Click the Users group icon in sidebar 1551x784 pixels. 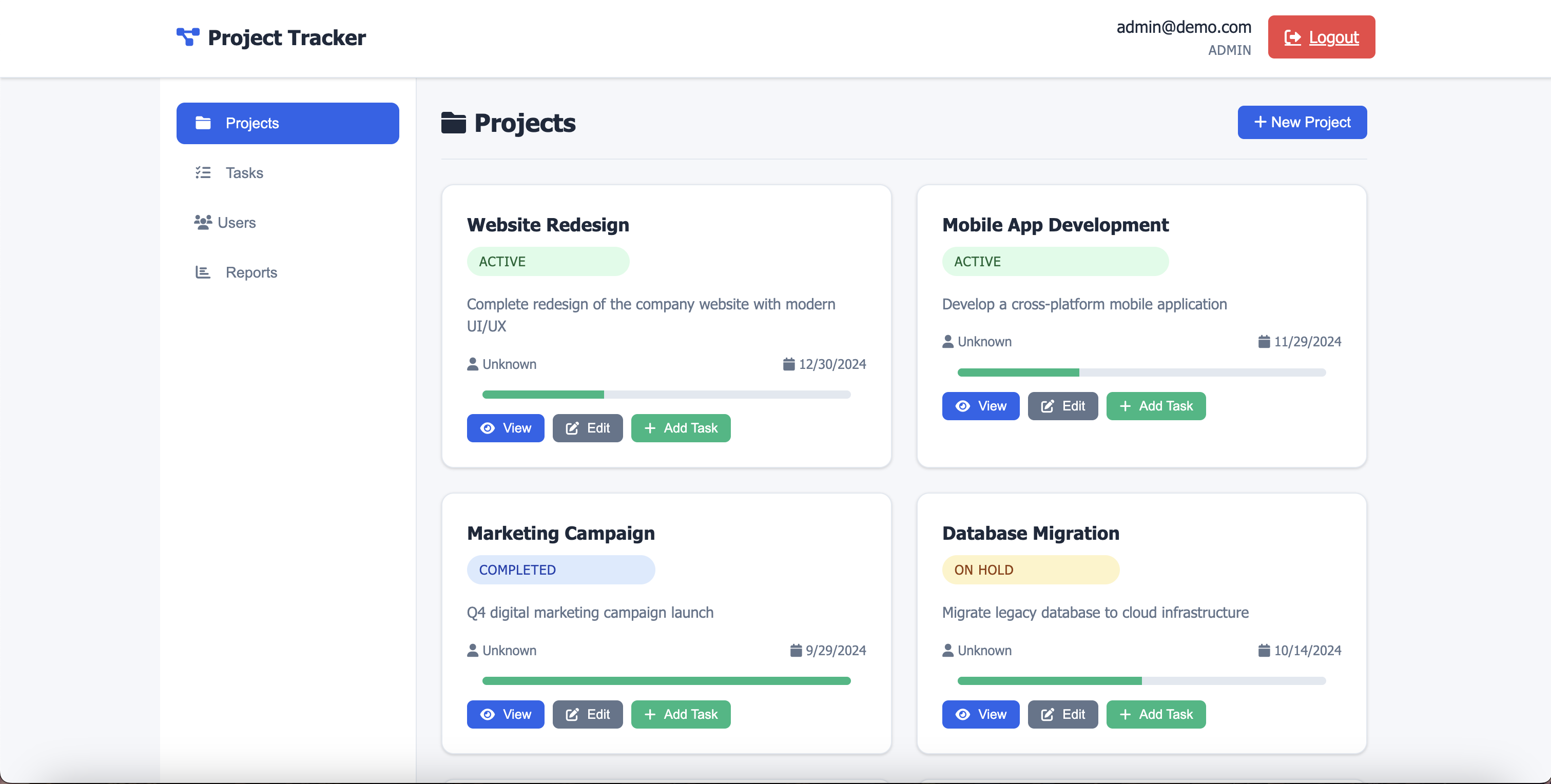point(203,222)
